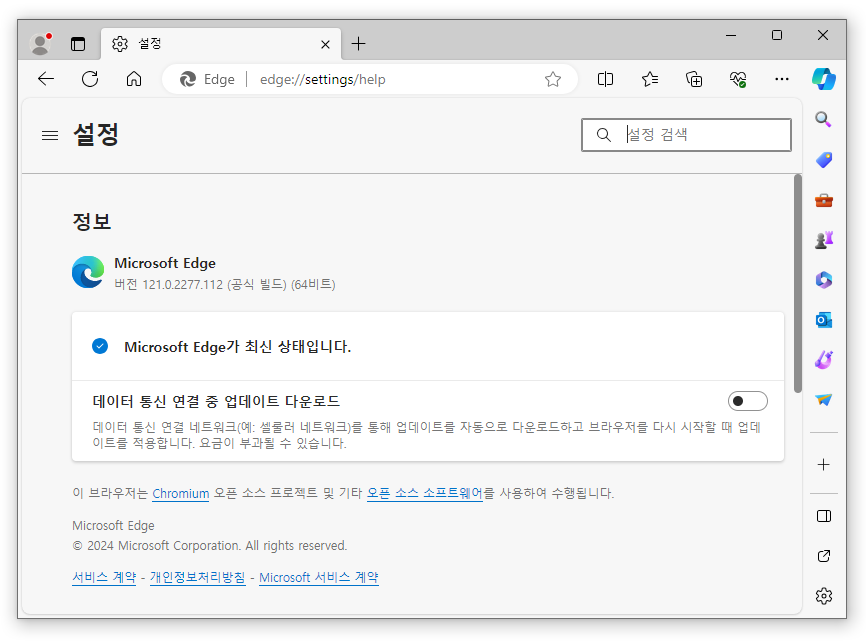Click the 설정 검색 search field
The height and width of the screenshot is (642, 866).
(x=686, y=135)
